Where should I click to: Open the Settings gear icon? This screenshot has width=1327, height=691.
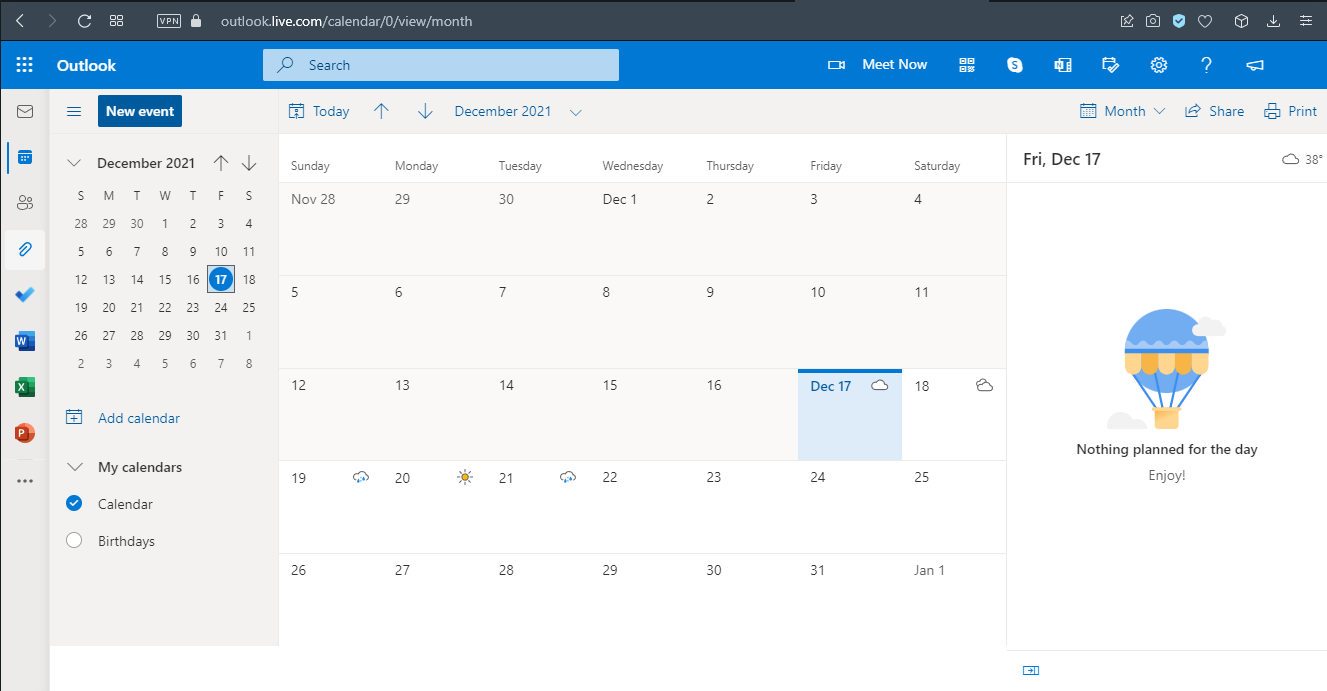pyautogui.click(x=1159, y=65)
